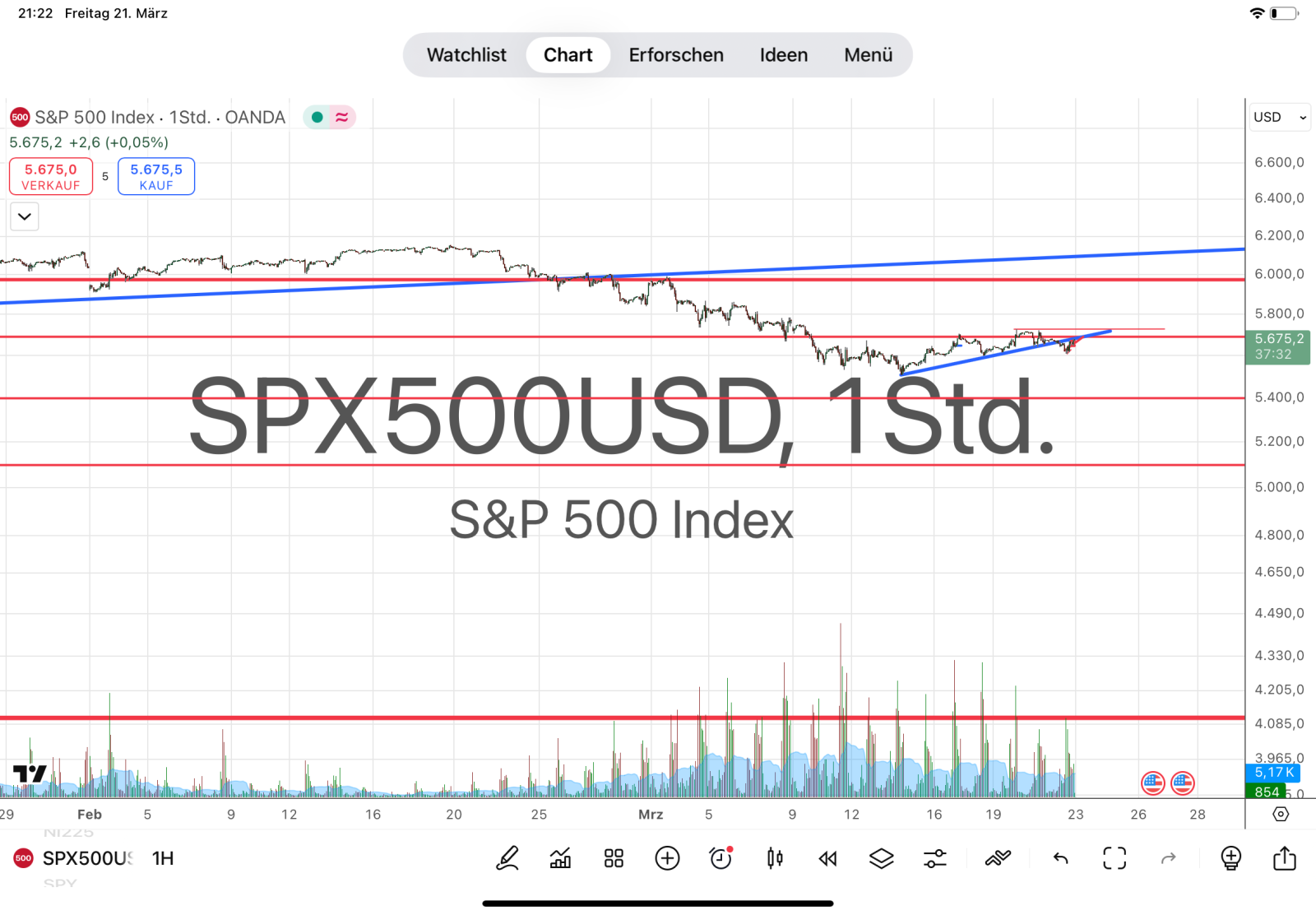The height and width of the screenshot is (915, 1316).
Task: Tap the 5.675,5 Kauf button
Action: point(156,176)
